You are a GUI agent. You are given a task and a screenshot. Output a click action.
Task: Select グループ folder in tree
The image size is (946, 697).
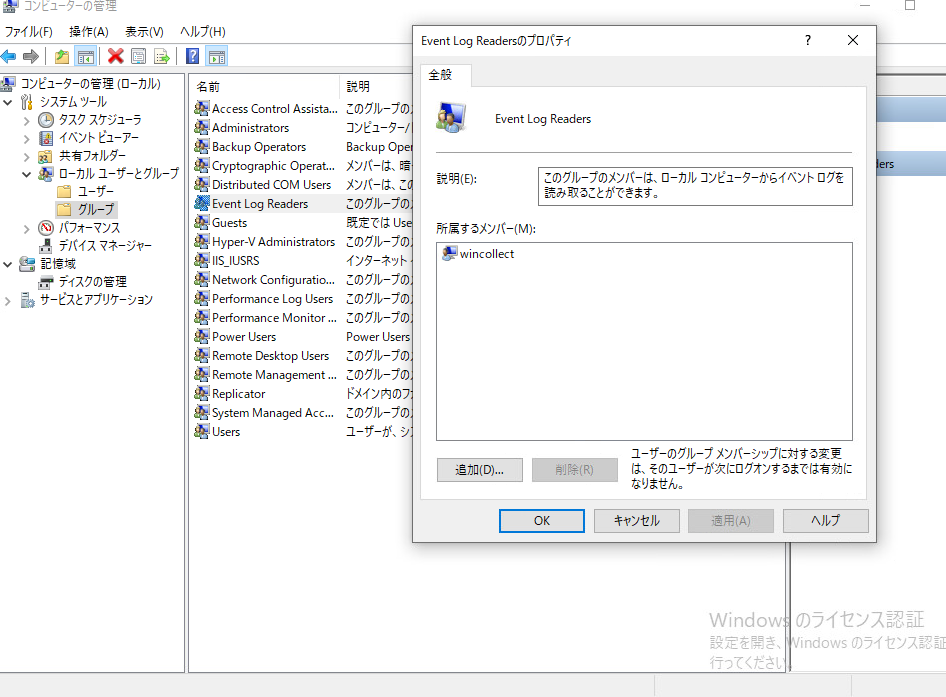(86, 209)
